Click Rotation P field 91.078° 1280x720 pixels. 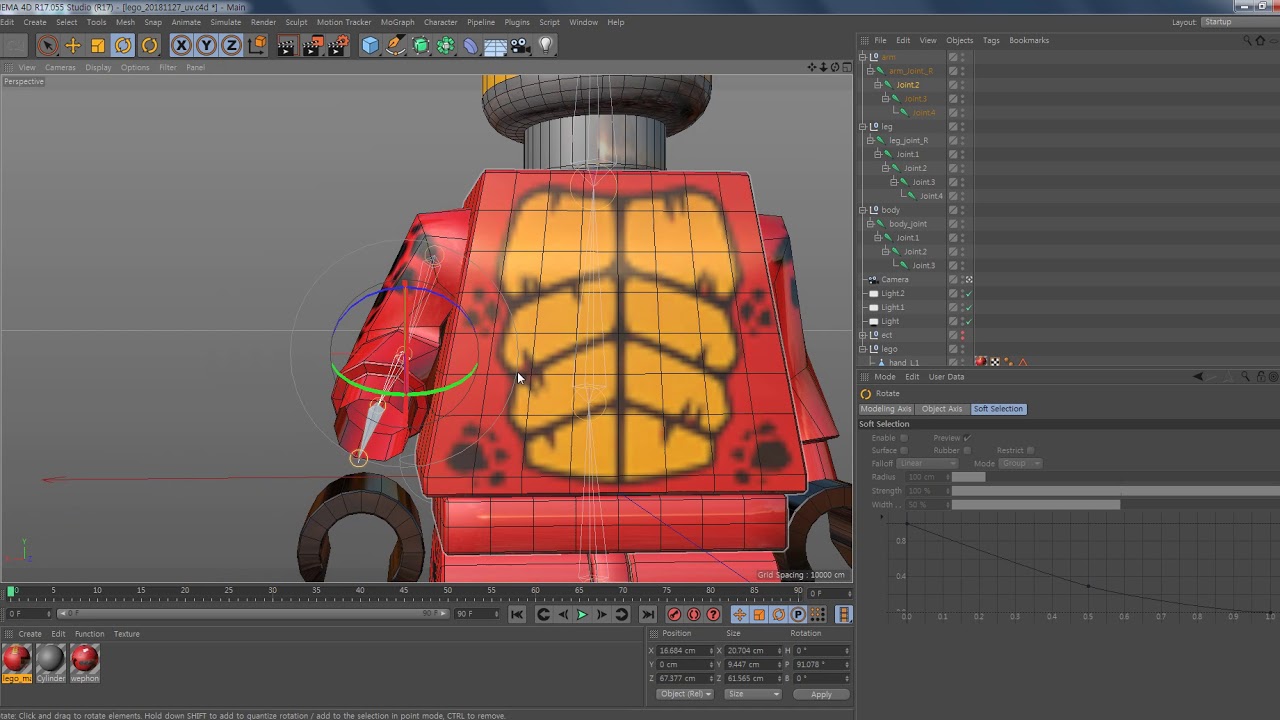click(x=821, y=665)
